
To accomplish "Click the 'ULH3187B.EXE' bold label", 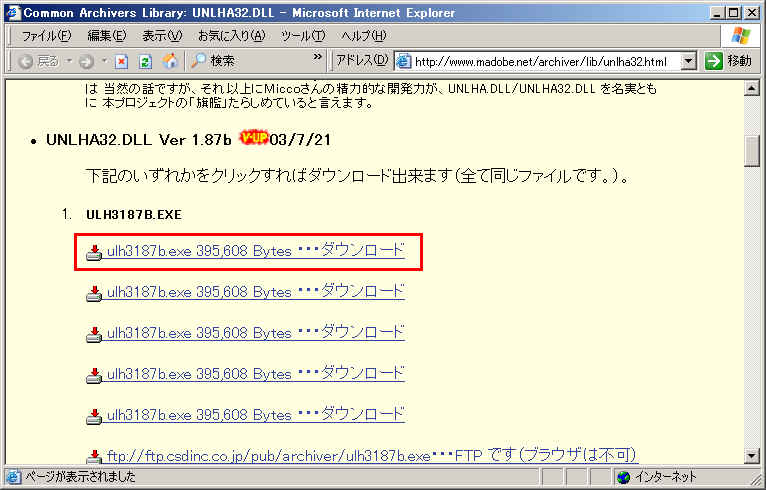I will click(134, 215).
